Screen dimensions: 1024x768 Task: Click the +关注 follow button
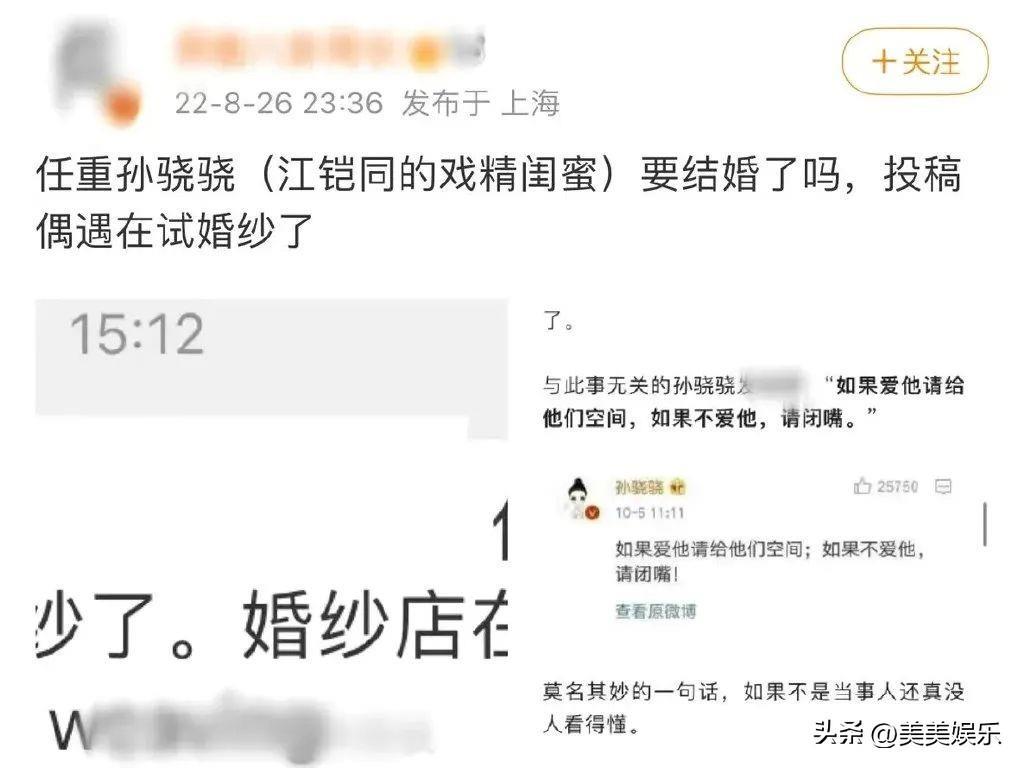[x=914, y=63]
